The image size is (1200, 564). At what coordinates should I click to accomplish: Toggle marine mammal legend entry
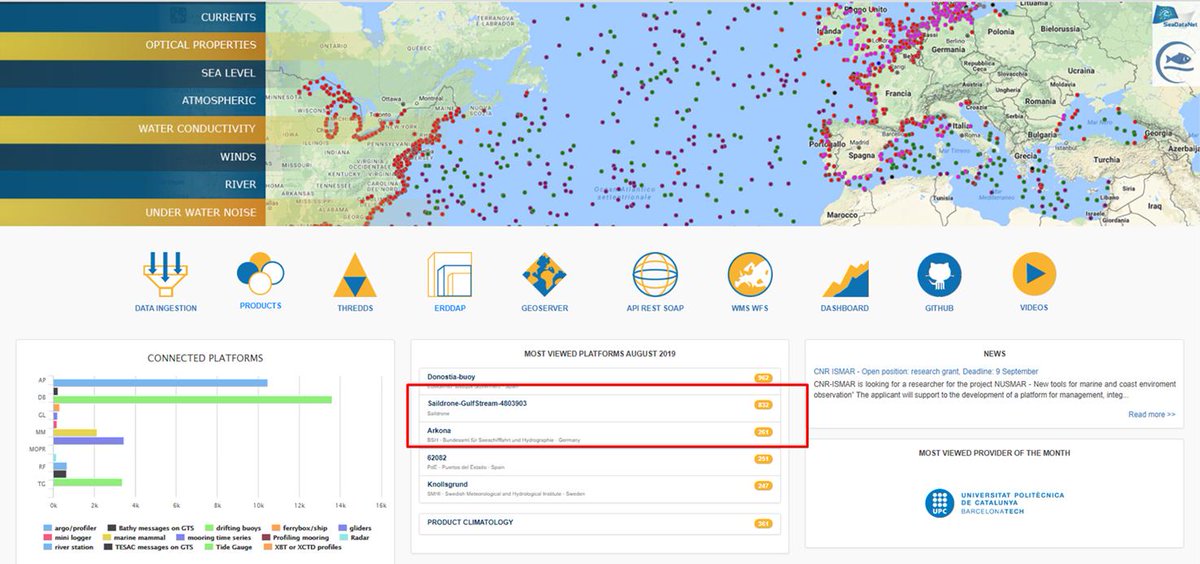[134, 538]
